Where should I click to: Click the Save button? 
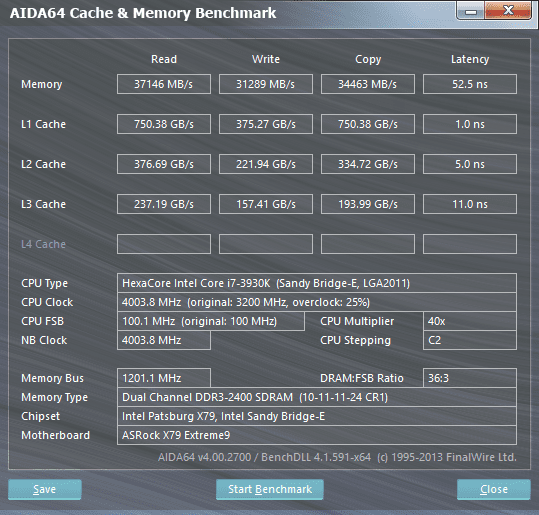[45, 489]
